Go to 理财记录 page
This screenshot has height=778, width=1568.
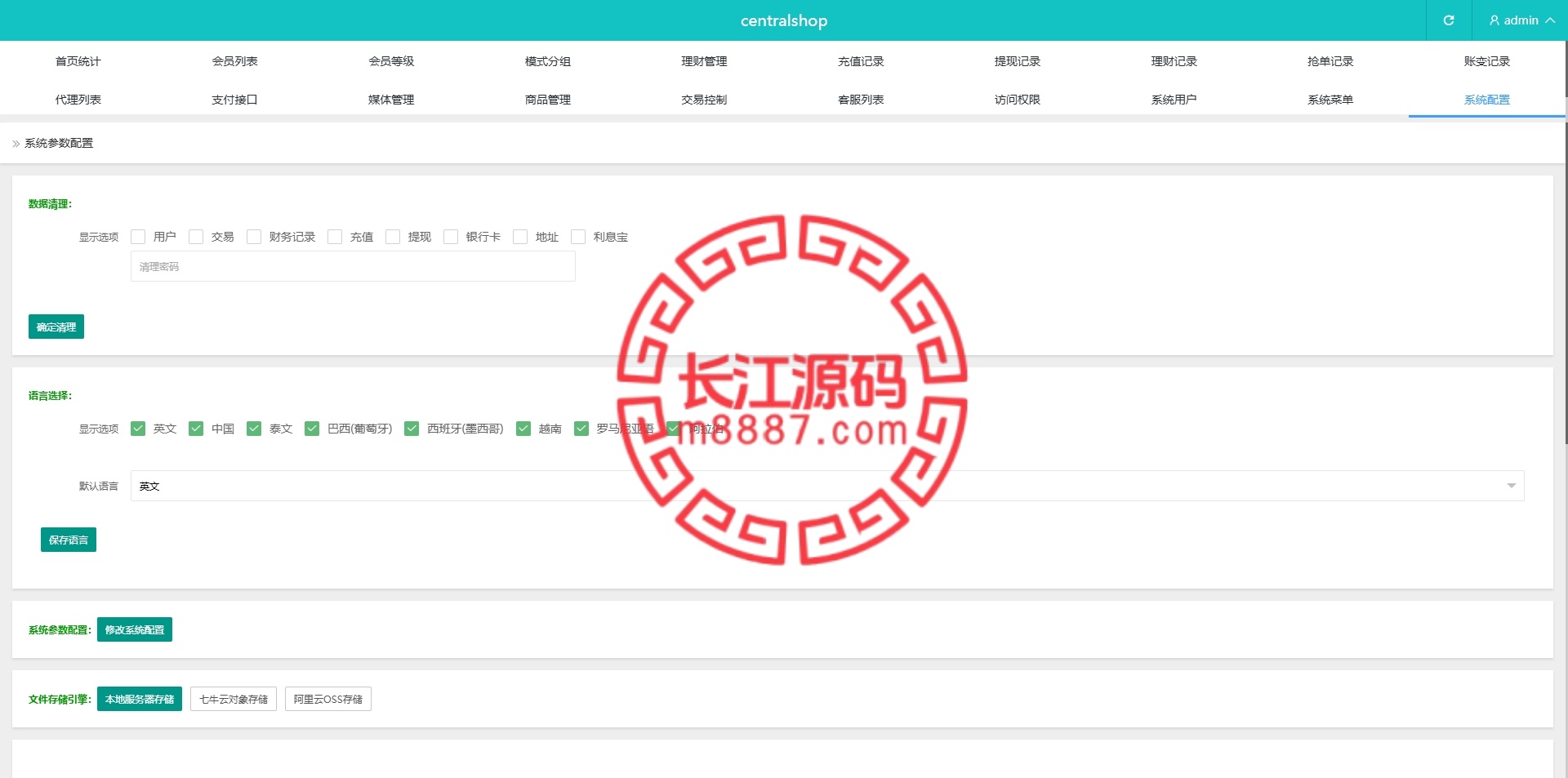tap(1174, 61)
